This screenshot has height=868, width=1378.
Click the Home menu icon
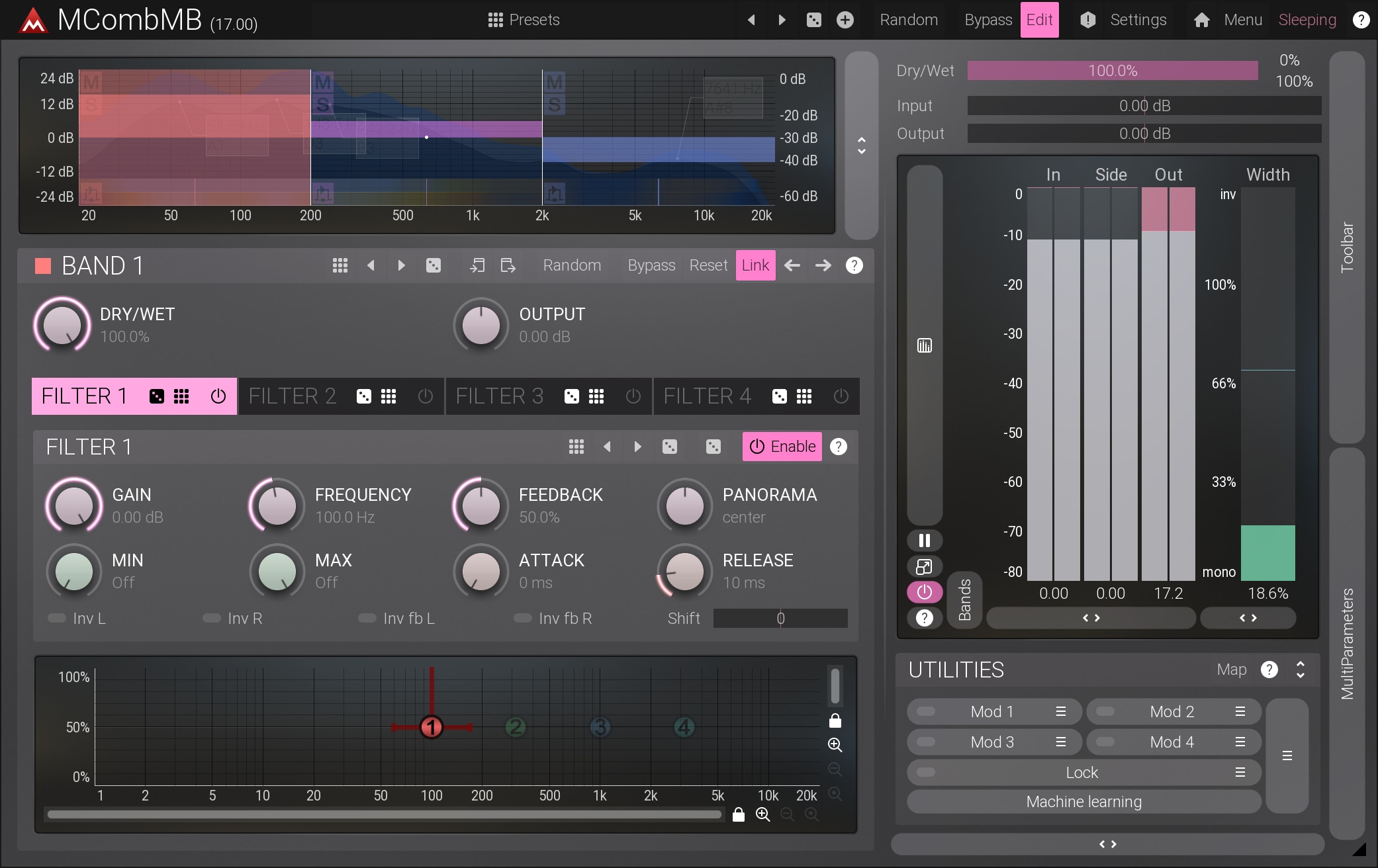click(1201, 20)
